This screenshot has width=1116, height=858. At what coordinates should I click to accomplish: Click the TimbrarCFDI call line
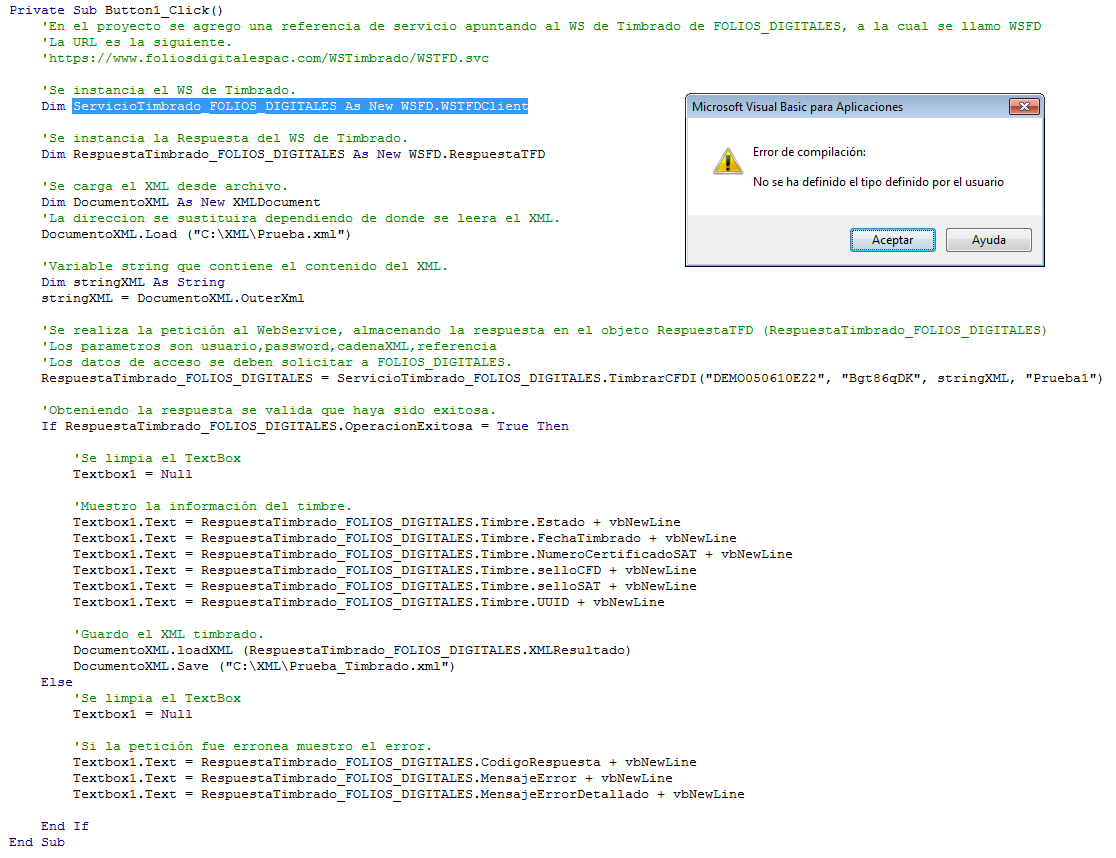coord(400,378)
